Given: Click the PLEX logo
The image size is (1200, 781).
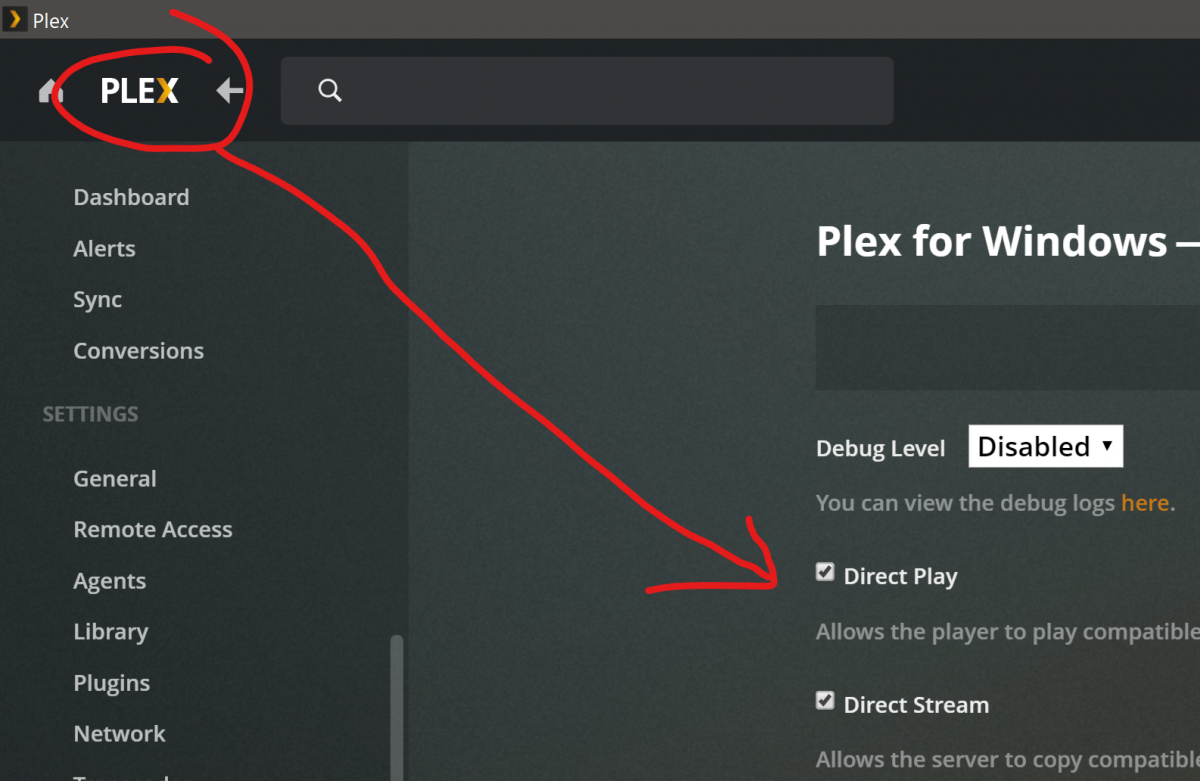Looking at the screenshot, I should tap(139, 91).
